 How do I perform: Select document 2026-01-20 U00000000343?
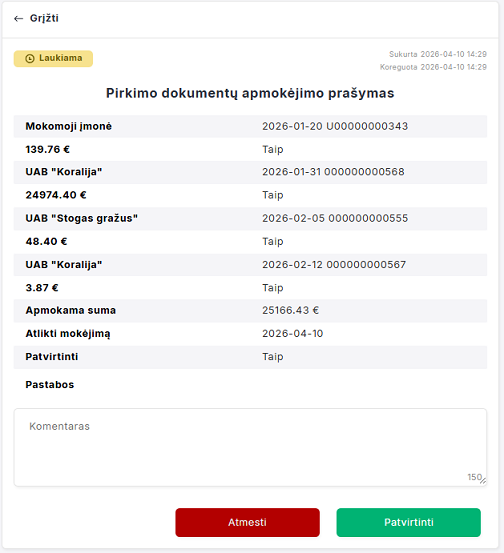pos(335,126)
